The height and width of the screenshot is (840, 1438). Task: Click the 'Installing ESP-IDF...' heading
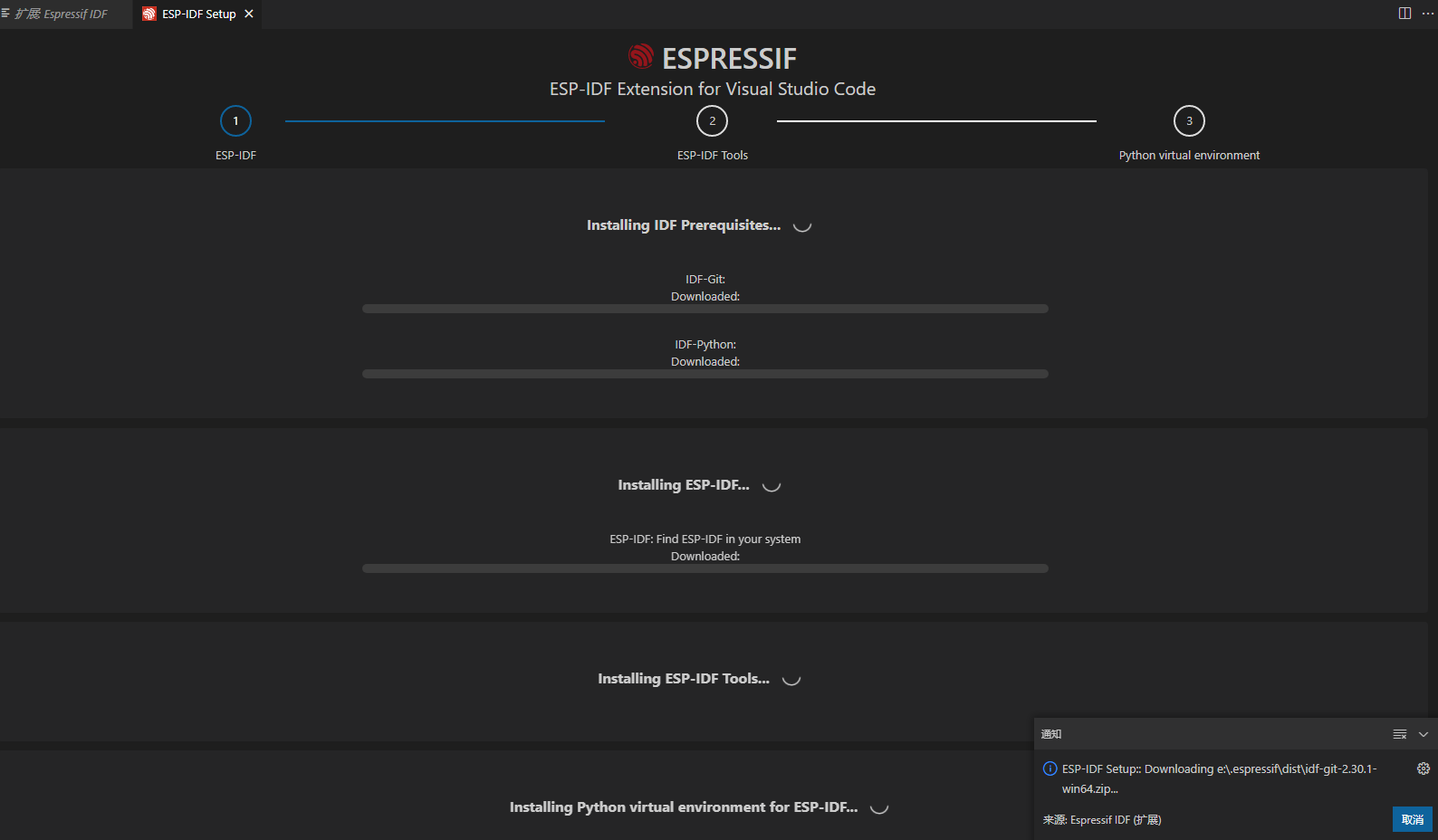tap(684, 485)
